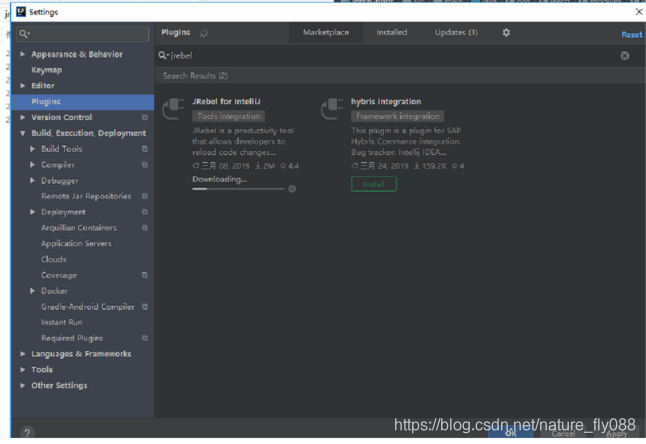Click the OK button
This screenshot has height=444, width=646.
[511, 433]
